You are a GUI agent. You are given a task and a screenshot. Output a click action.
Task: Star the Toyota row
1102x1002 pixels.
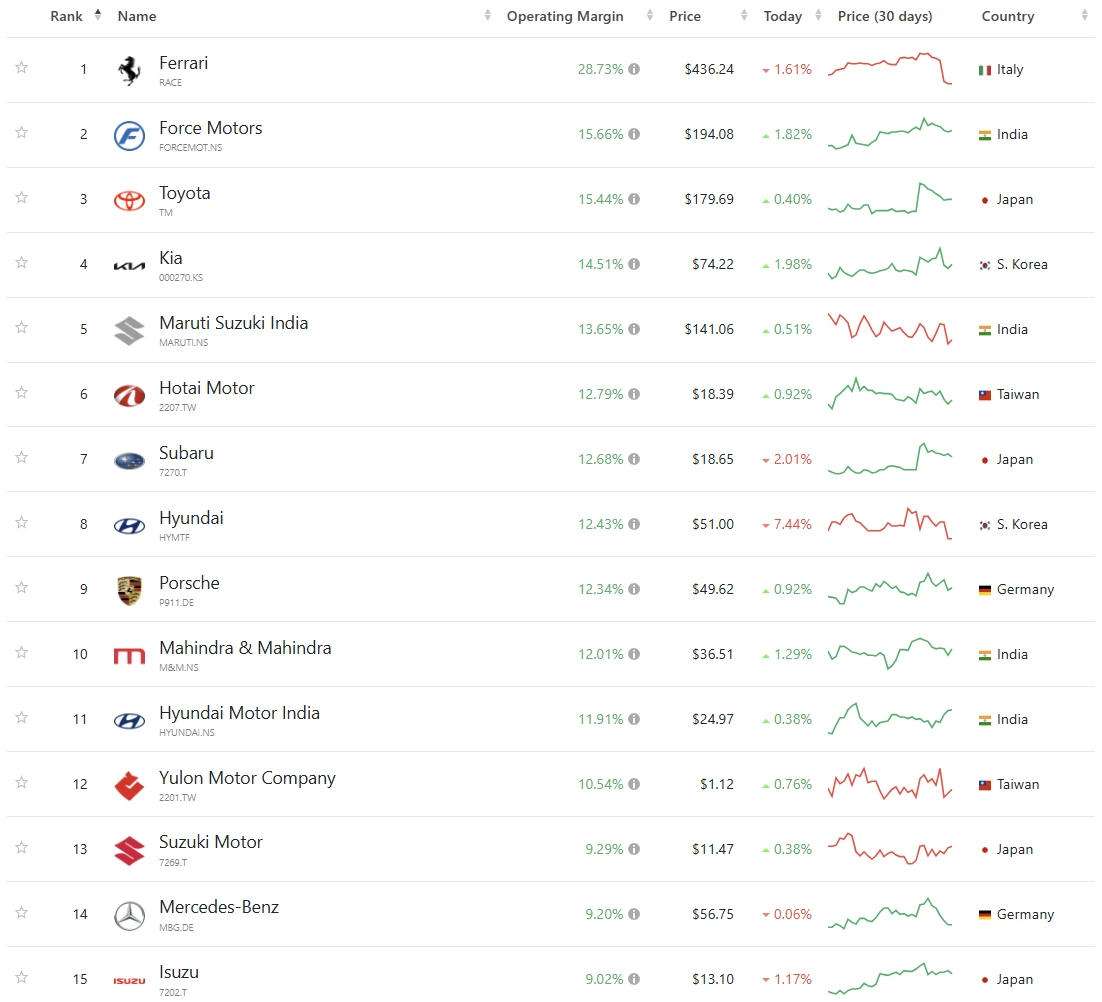point(22,197)
